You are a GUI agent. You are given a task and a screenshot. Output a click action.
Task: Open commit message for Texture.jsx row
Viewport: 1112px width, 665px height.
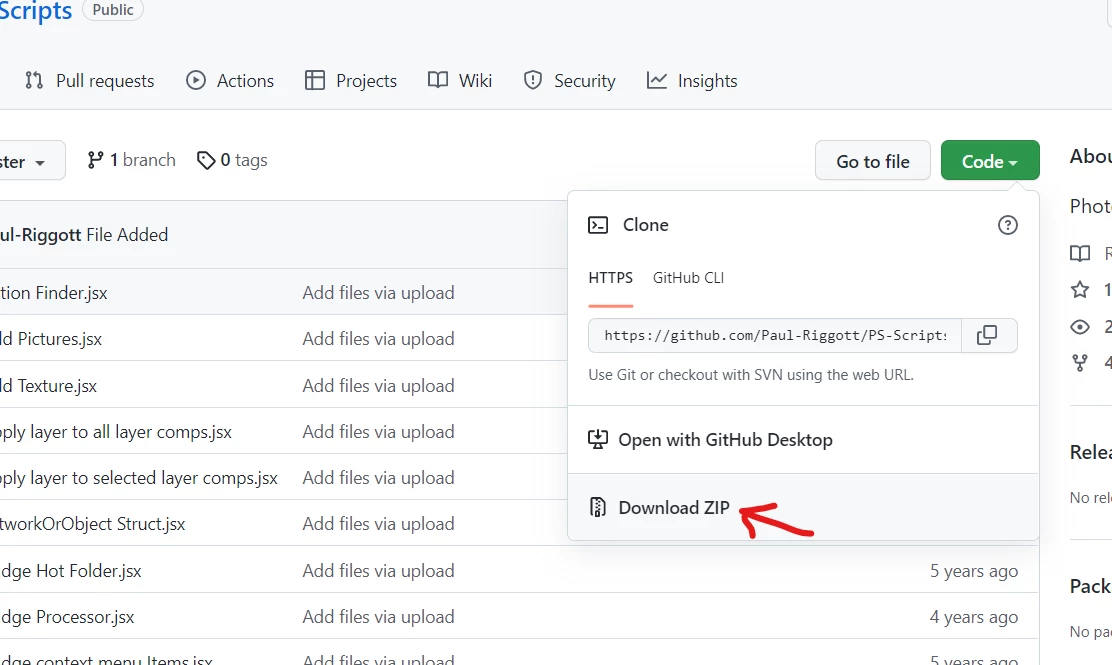coord(378,386)
